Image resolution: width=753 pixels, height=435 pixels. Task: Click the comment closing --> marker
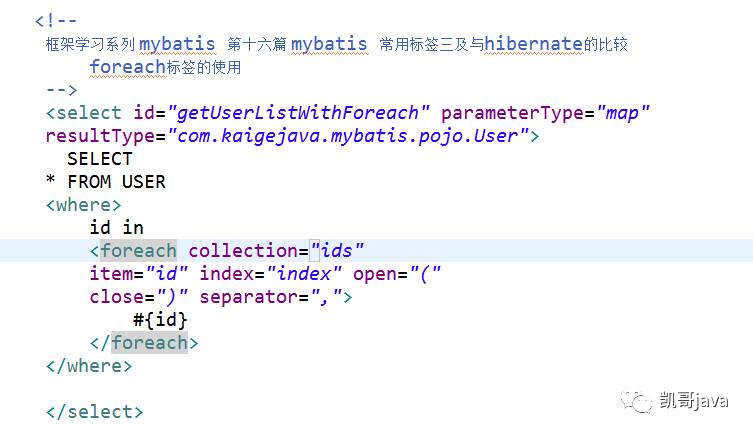[61, 89]
